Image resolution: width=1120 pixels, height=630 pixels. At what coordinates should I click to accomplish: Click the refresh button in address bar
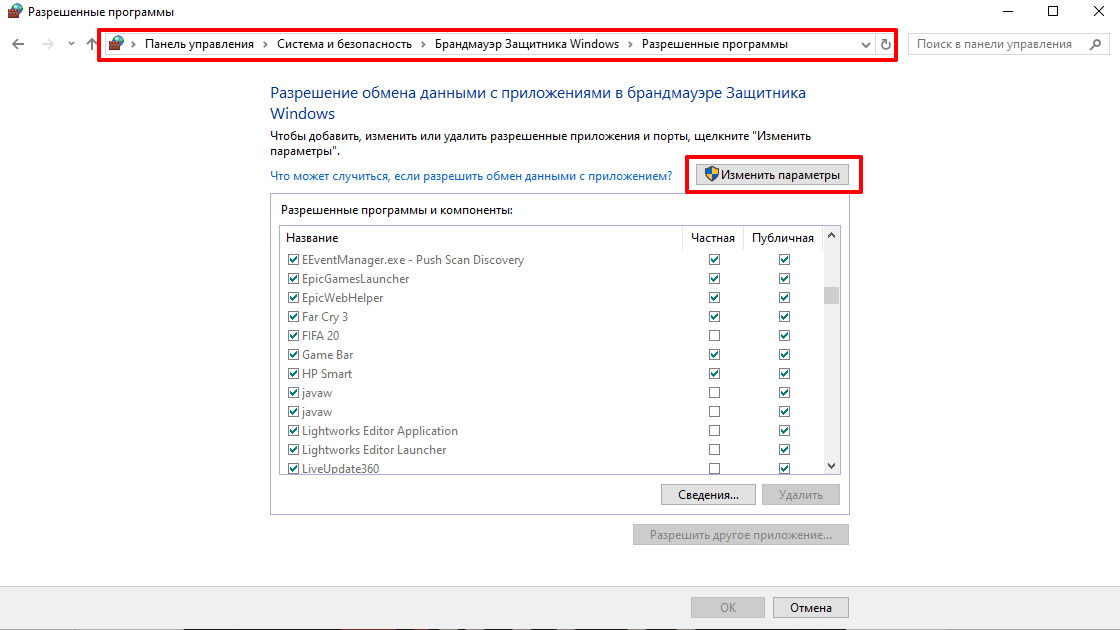coord(886,44)
